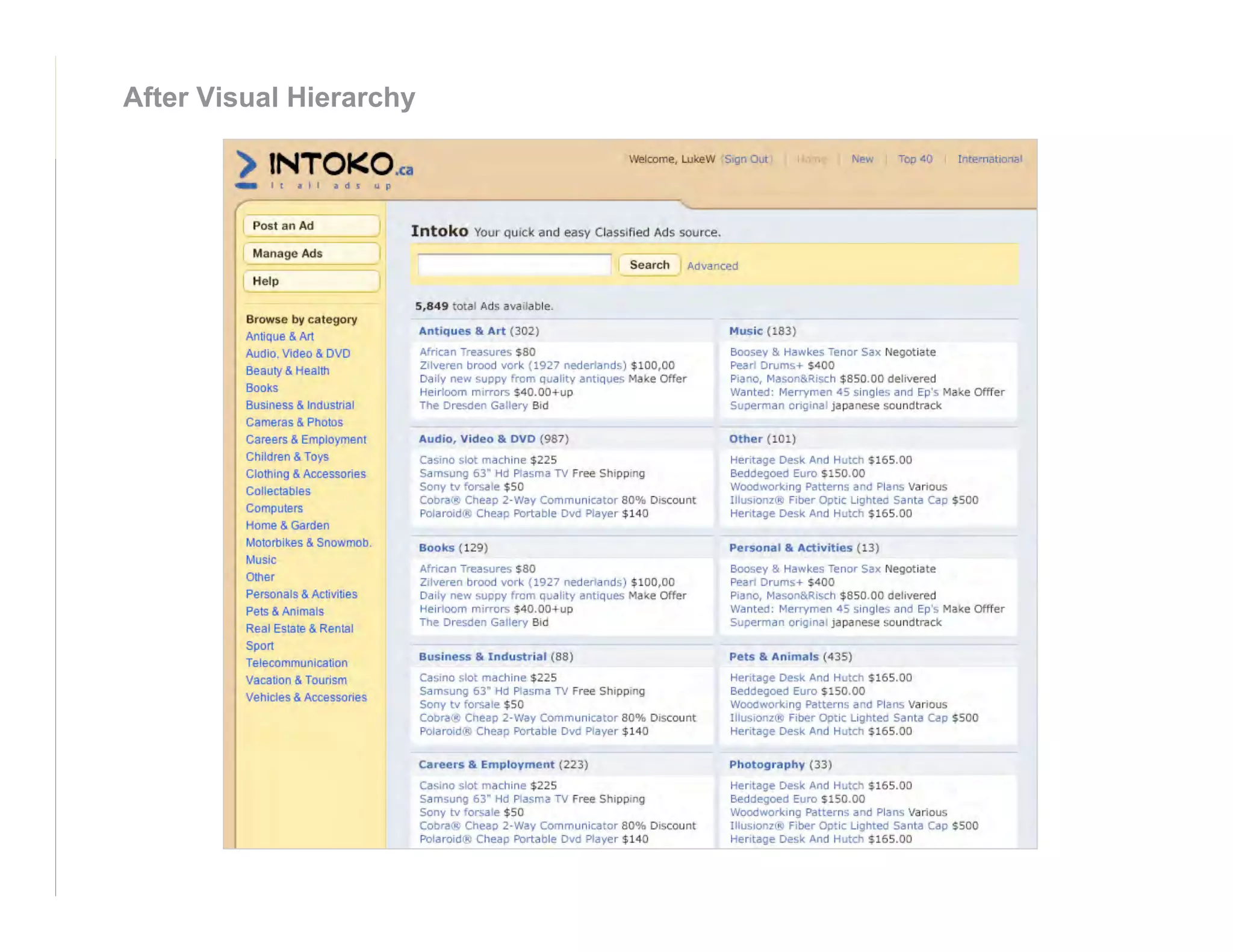Browse Audio, Video & DVD in sidebar
The width and height of the screenshot is (1233, 952).
click(297, 354)
